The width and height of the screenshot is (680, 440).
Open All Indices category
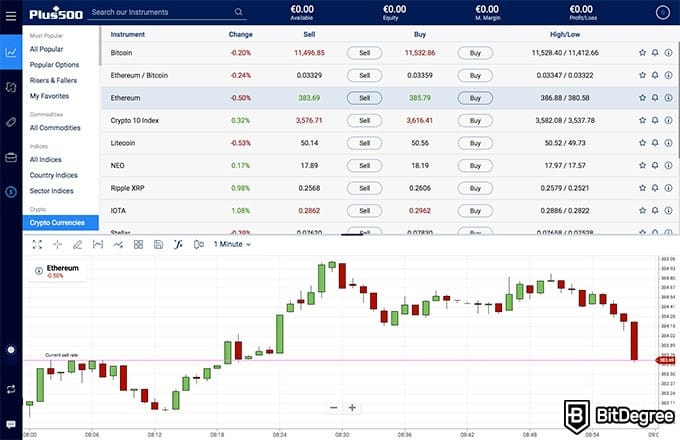click(46, 160)
